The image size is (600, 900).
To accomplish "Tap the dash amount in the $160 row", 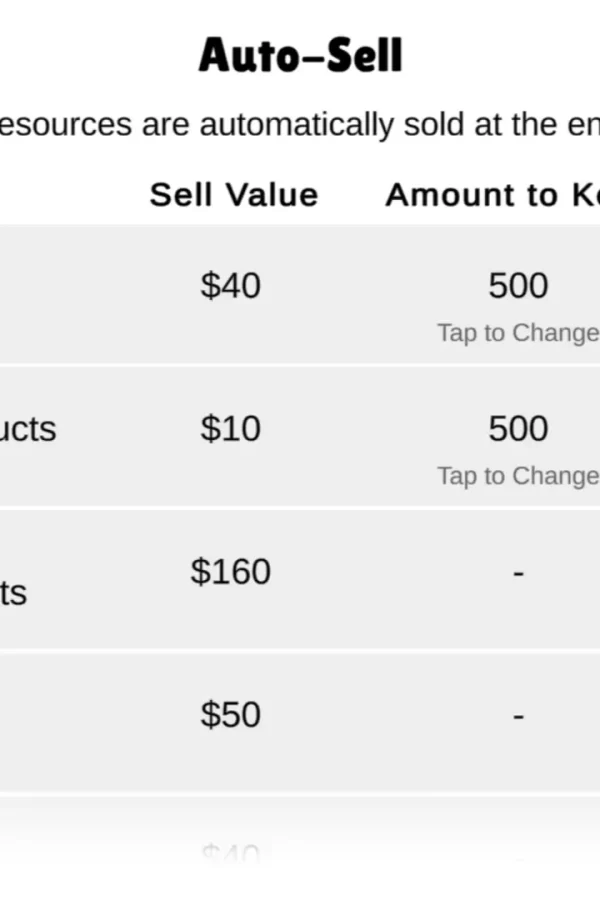I will (x=518, y=574).
